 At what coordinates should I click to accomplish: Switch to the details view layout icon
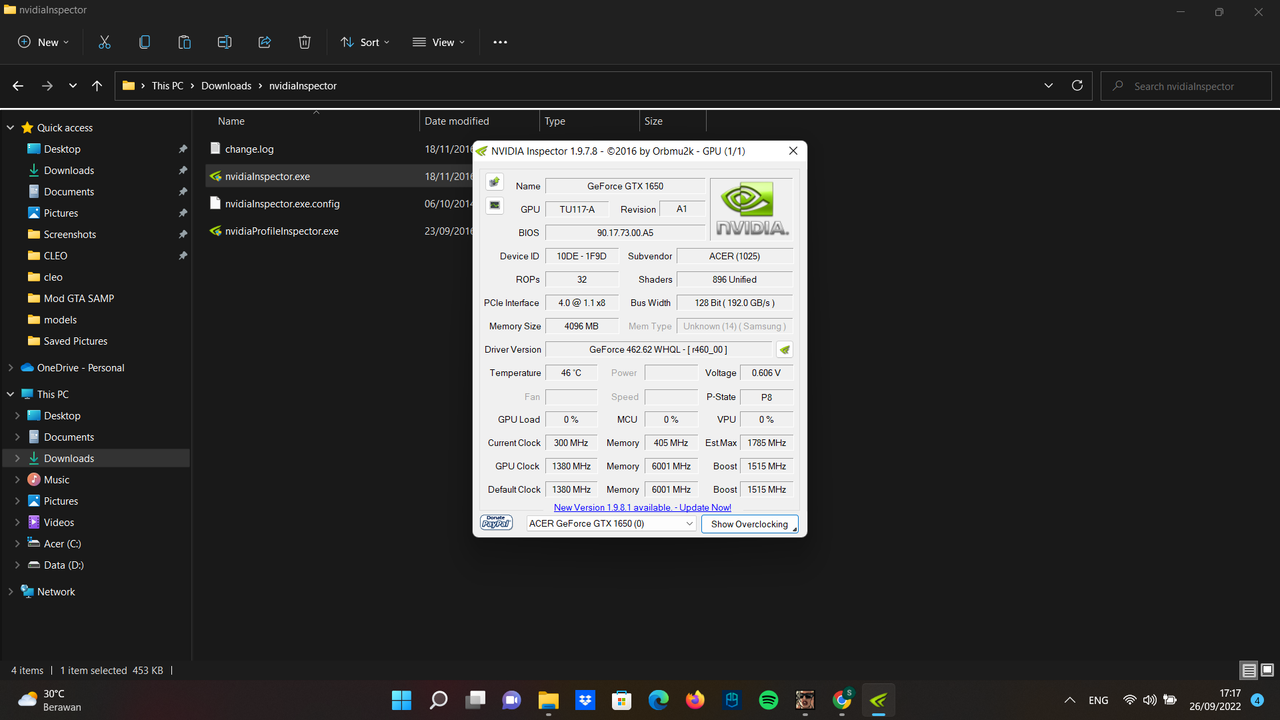(x=1249, y=670)
